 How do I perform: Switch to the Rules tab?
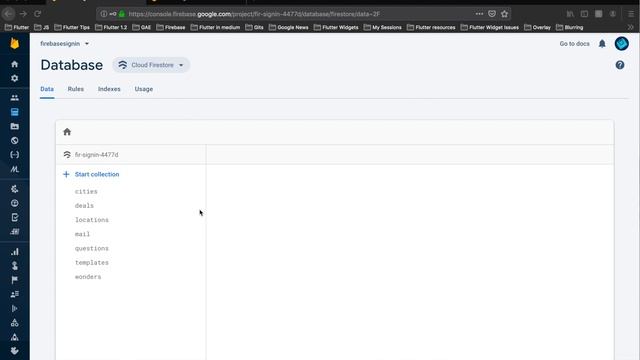(76, 89)
